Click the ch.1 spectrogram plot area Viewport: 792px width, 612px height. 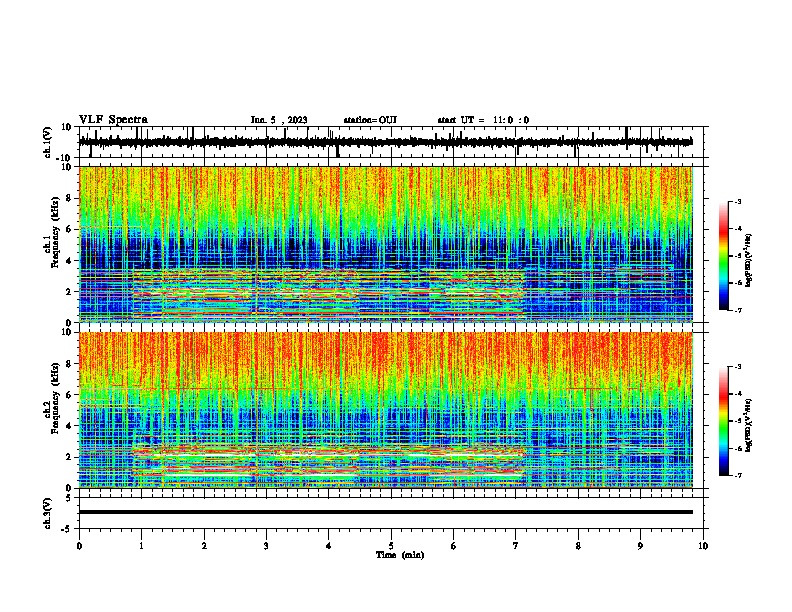pos(386,244)
